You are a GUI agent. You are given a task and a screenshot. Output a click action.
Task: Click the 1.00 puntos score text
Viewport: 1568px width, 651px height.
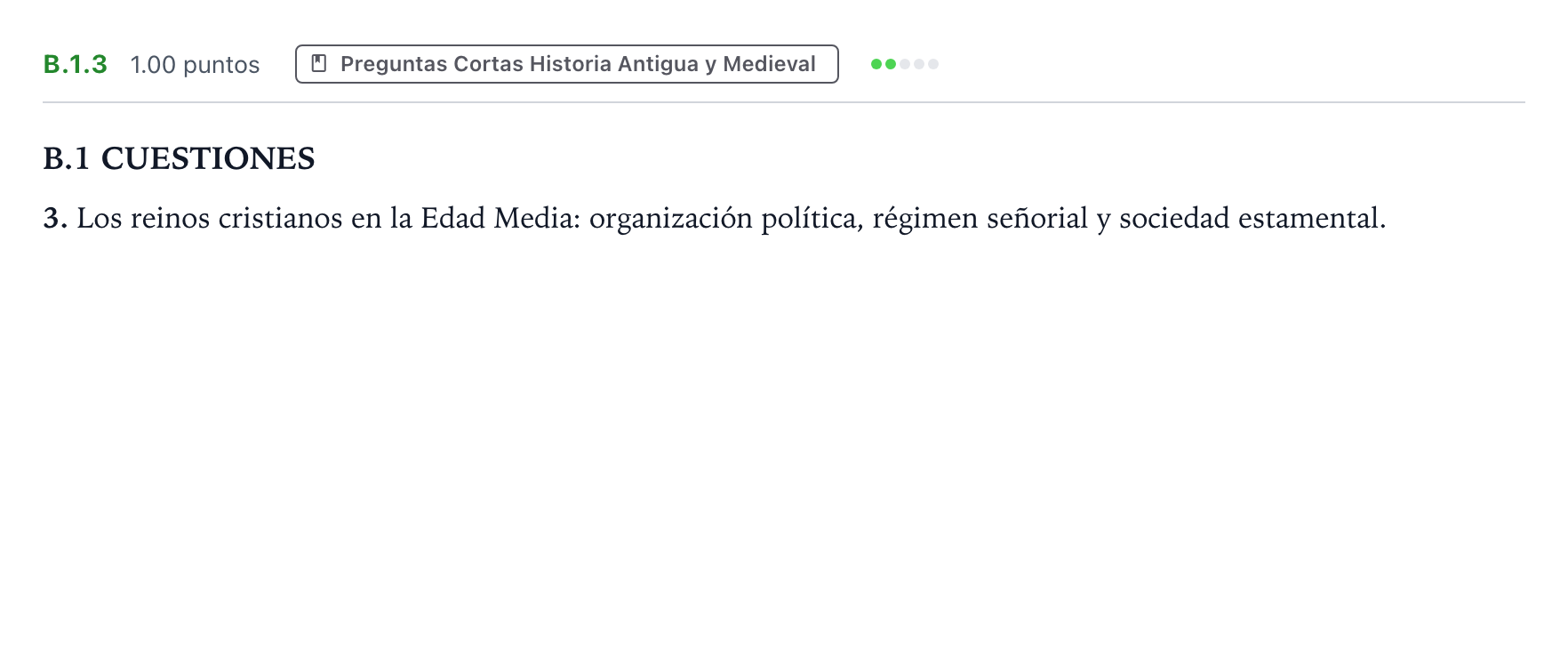click(x=195, y=65)
